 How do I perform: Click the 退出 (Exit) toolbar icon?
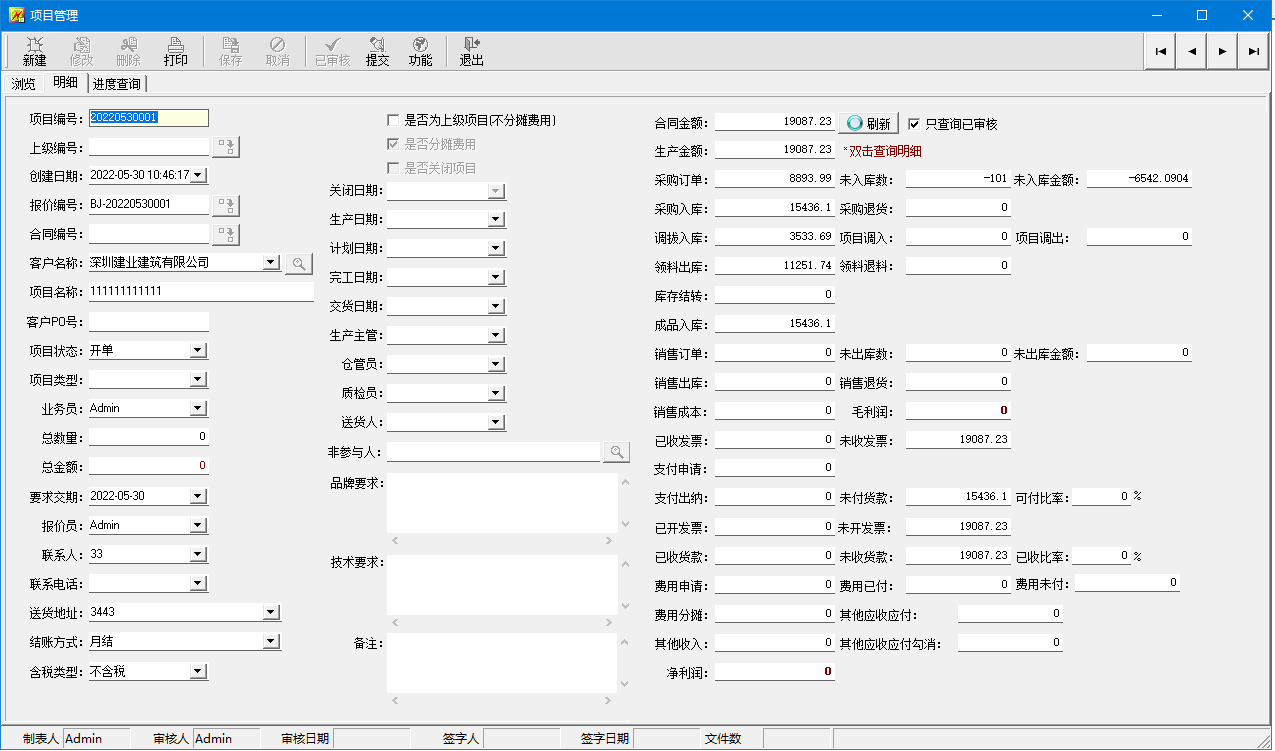click(472, 51)
